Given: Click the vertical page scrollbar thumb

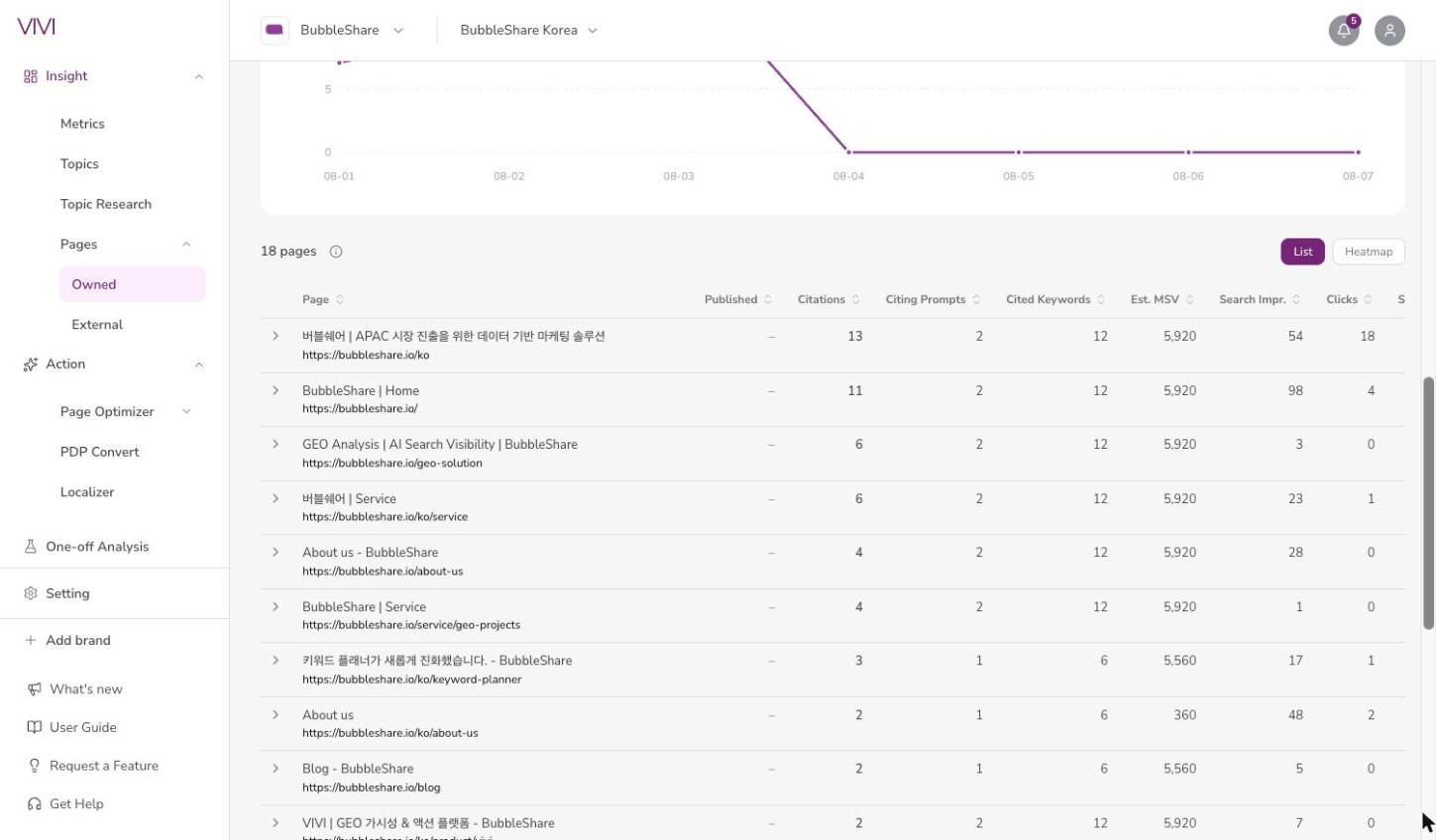Looking at the screenshot, I should click(x=1429, y=503).
